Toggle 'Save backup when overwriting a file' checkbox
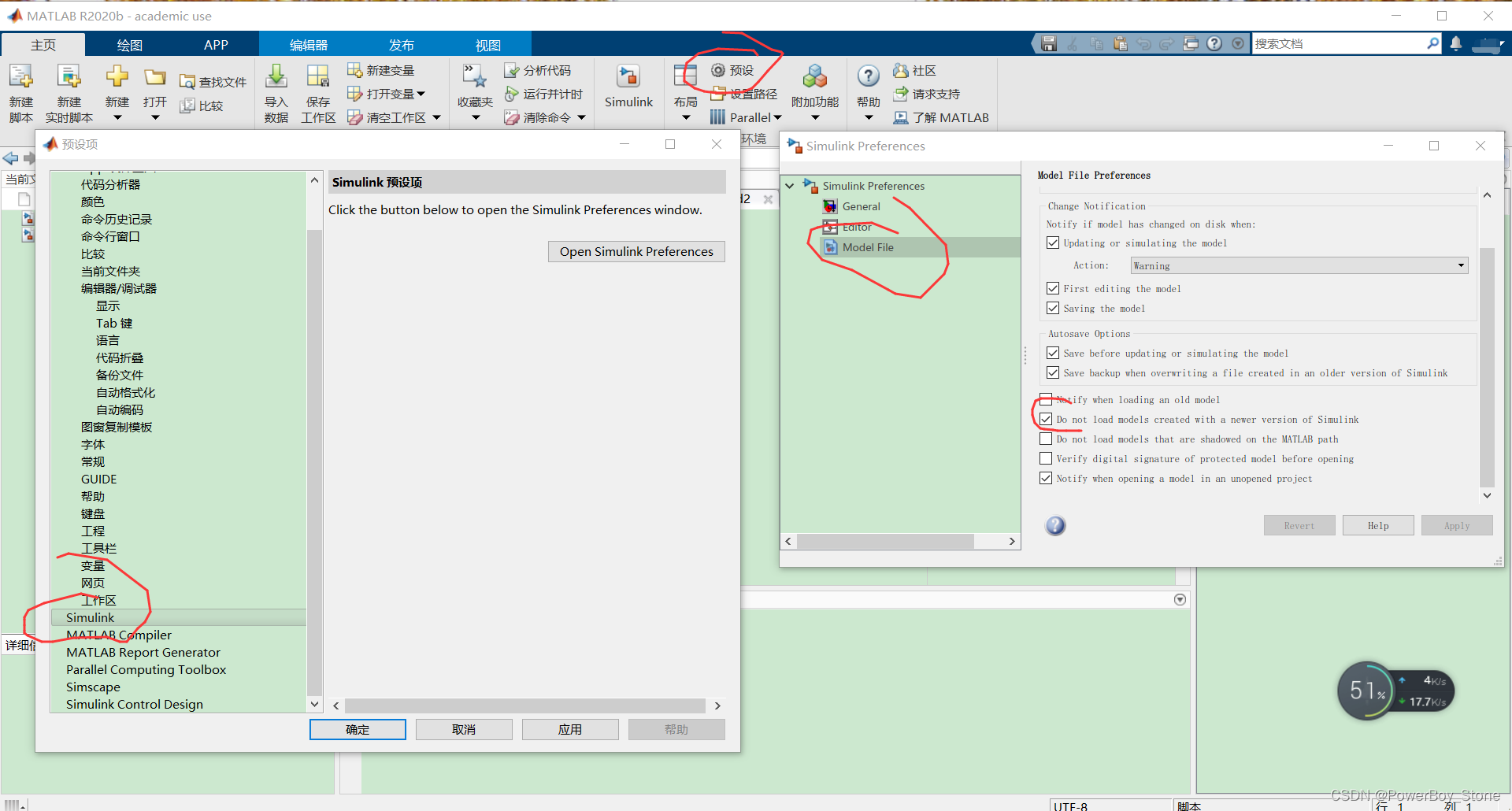 (1053, 372)
